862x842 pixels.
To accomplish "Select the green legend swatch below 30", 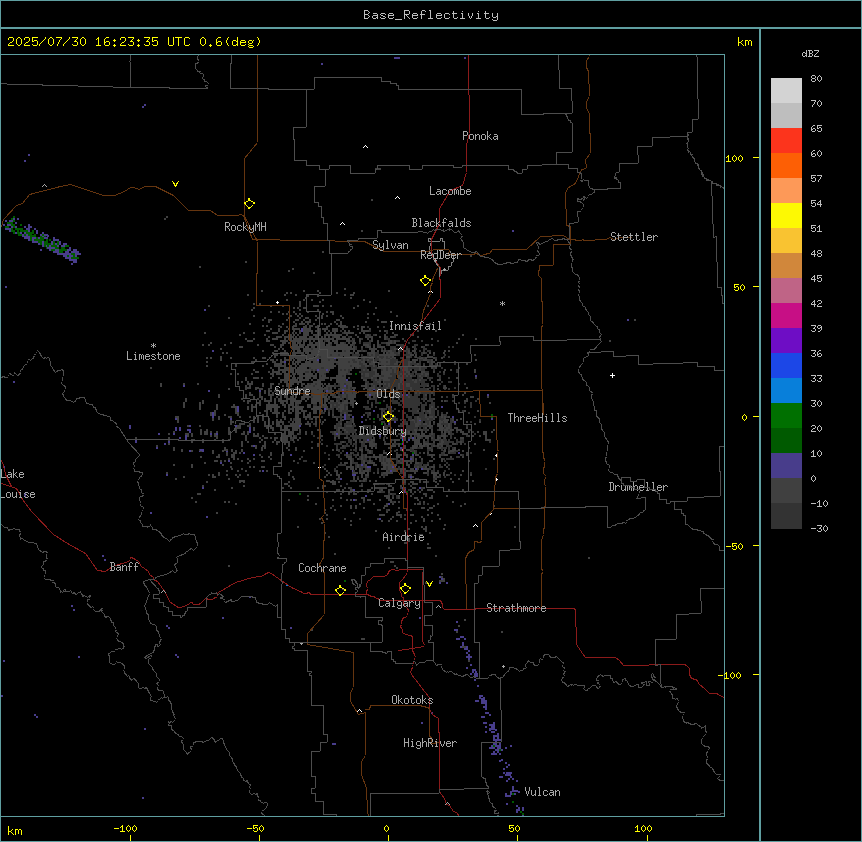I will [x=786, y=416].
